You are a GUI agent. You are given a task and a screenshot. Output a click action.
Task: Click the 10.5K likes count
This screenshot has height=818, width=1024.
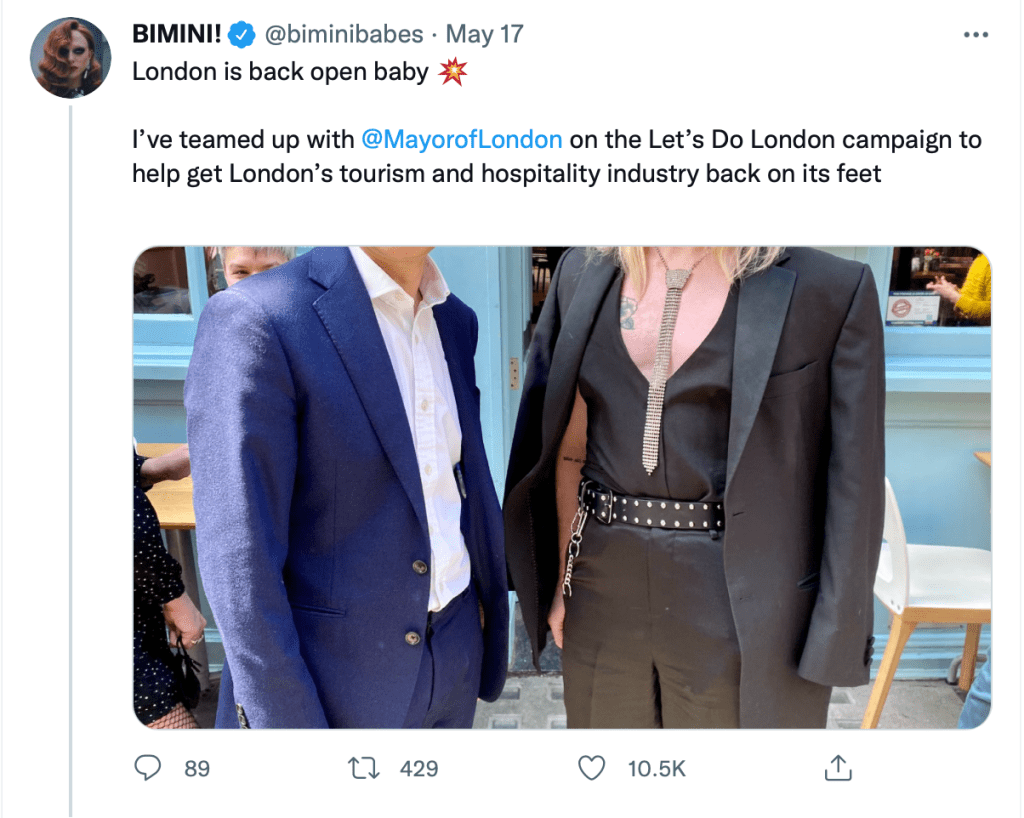tap(656, 768)
